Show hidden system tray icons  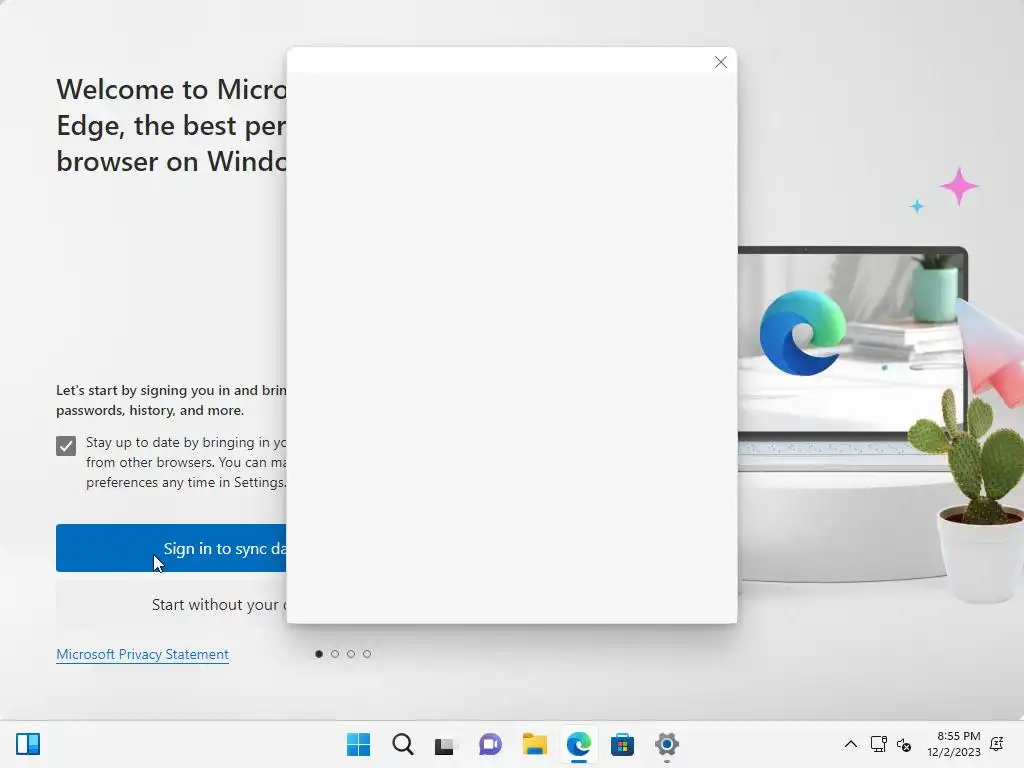coord(851,744)
